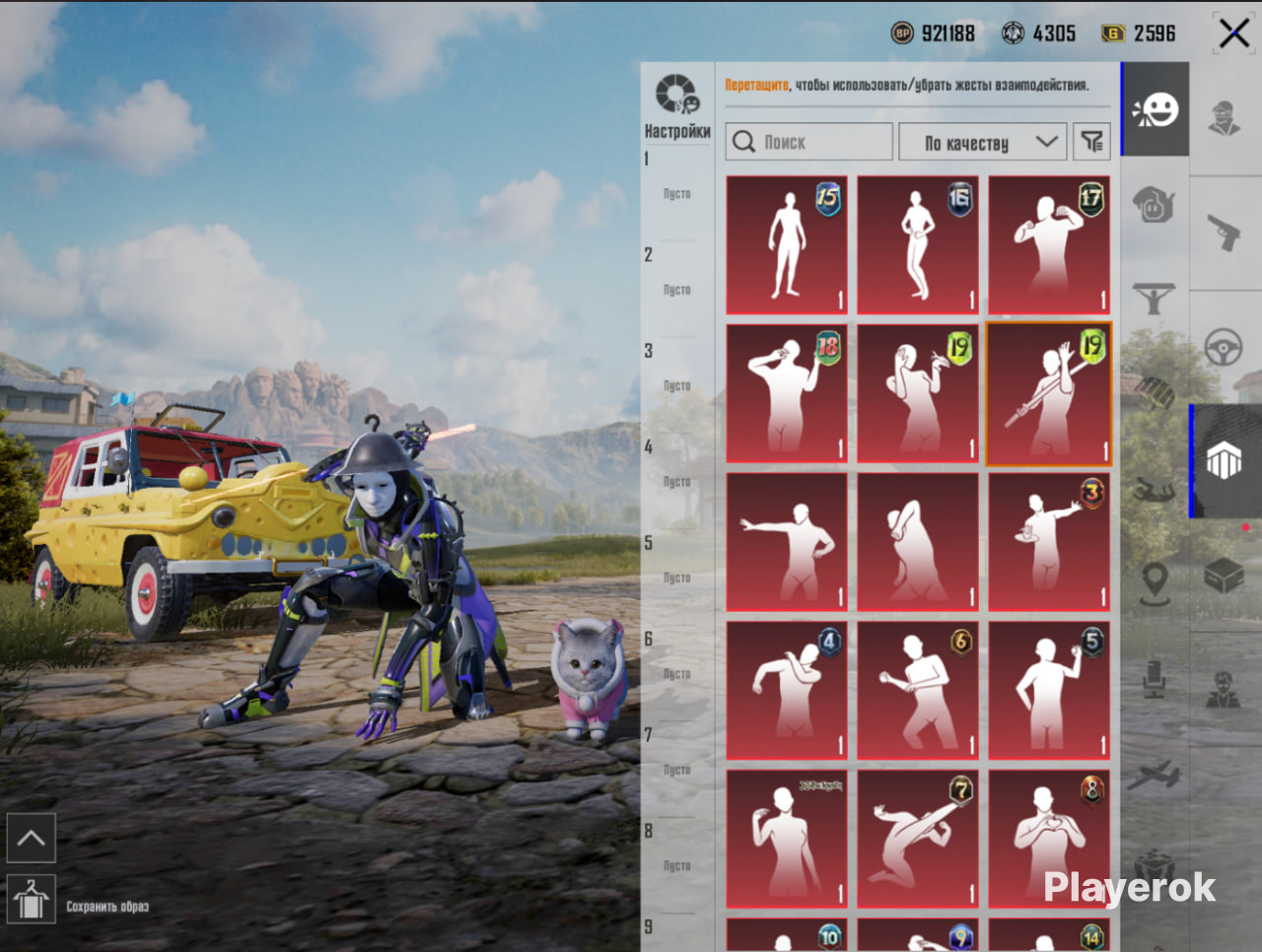Expand the По качеству sort dropdown

click(983, 142)
